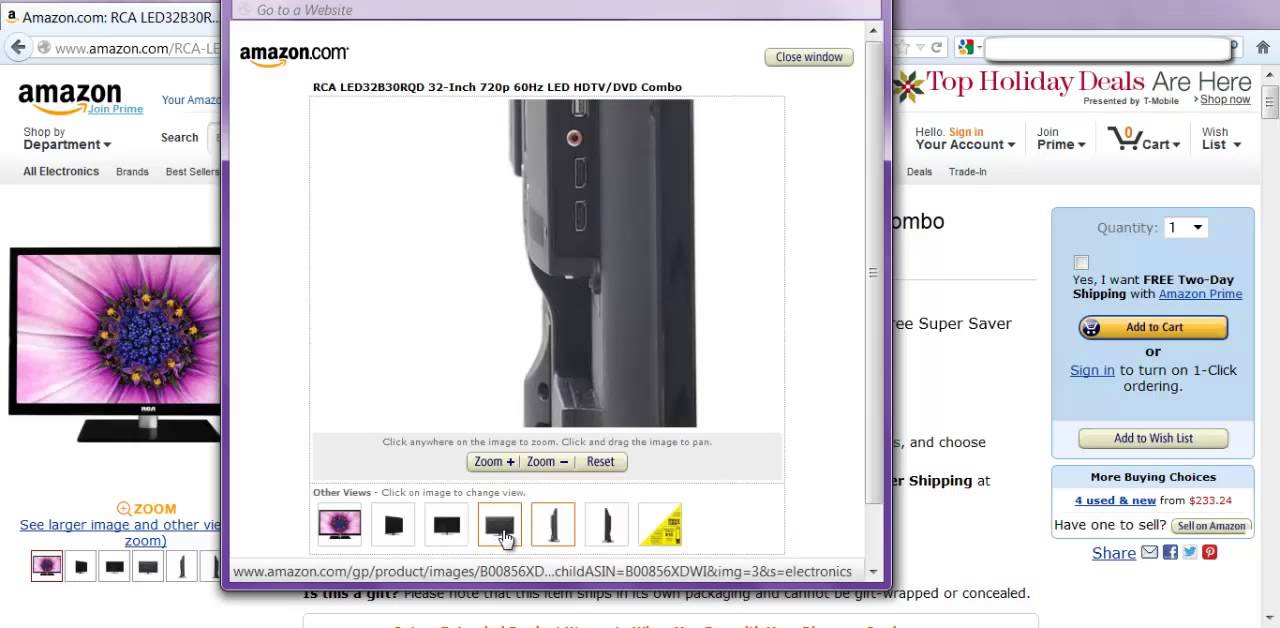Select the yellow energy guide thumbnail

[x=660, y=524]
